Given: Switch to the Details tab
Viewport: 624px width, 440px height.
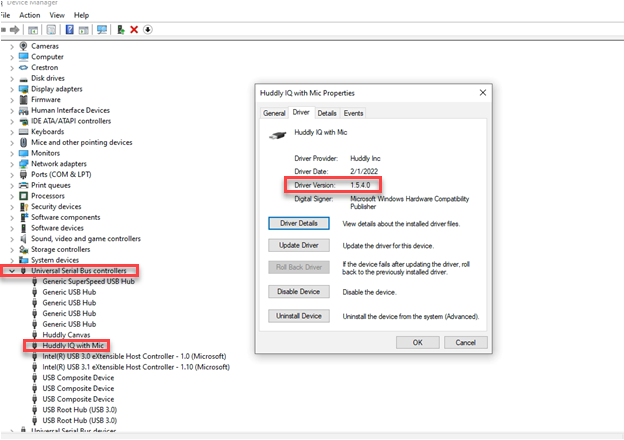Looking at the screenshot, I should pos(327,113).
